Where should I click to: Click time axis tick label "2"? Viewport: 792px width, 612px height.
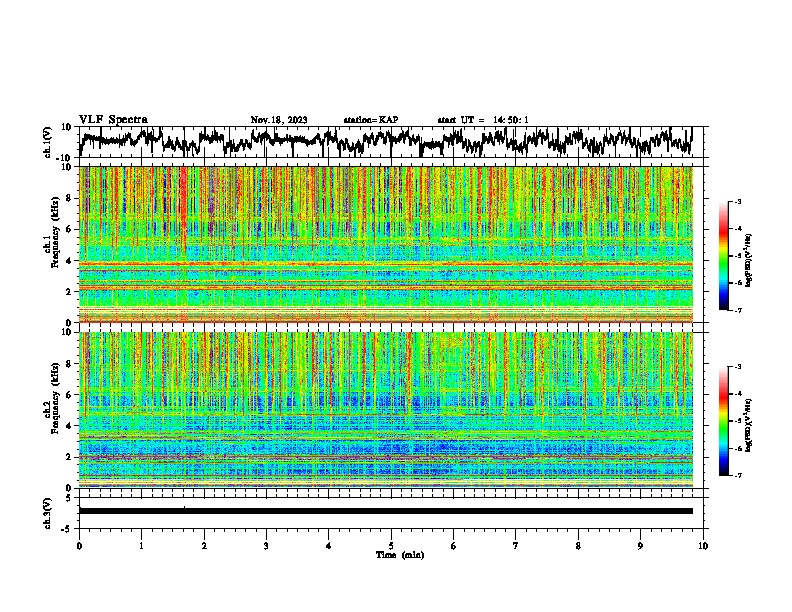coord(204,546)
